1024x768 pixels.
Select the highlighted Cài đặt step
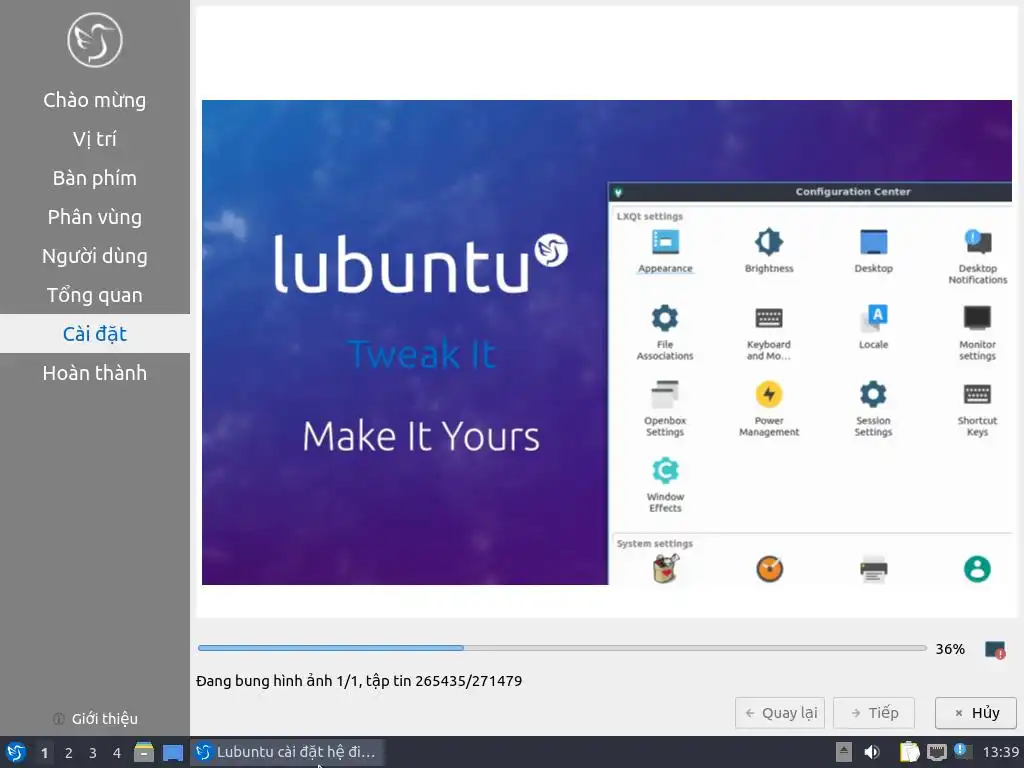click(x=95, y=334)
